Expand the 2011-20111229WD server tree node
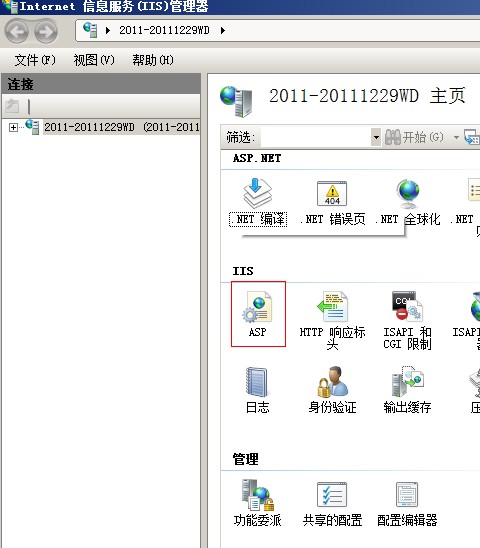 [x=13, y=128]
